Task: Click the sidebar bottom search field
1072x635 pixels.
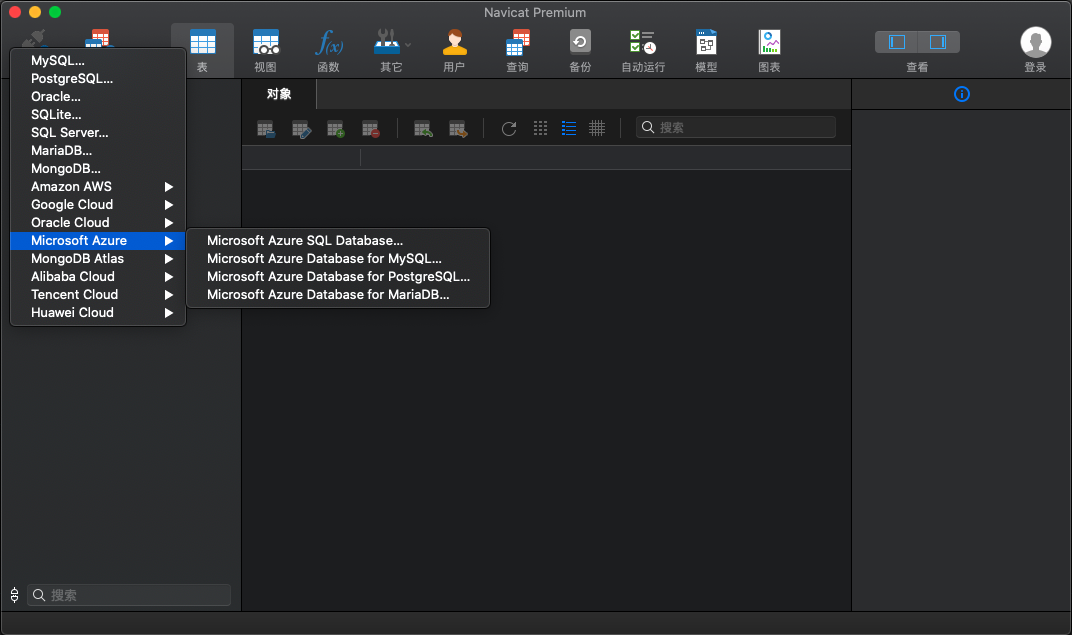Action: 129,595
